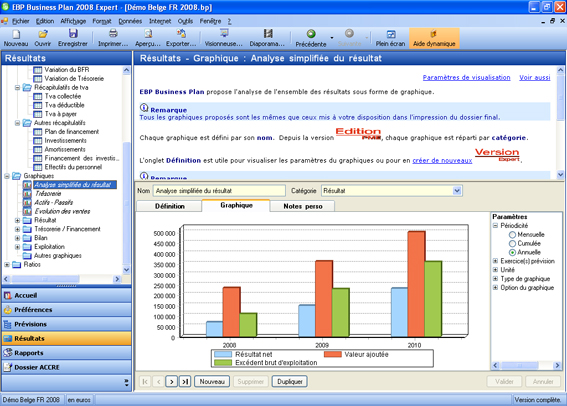Select the Cumulée periodicity option
The image size is (567, 406).
coord(512,244)
